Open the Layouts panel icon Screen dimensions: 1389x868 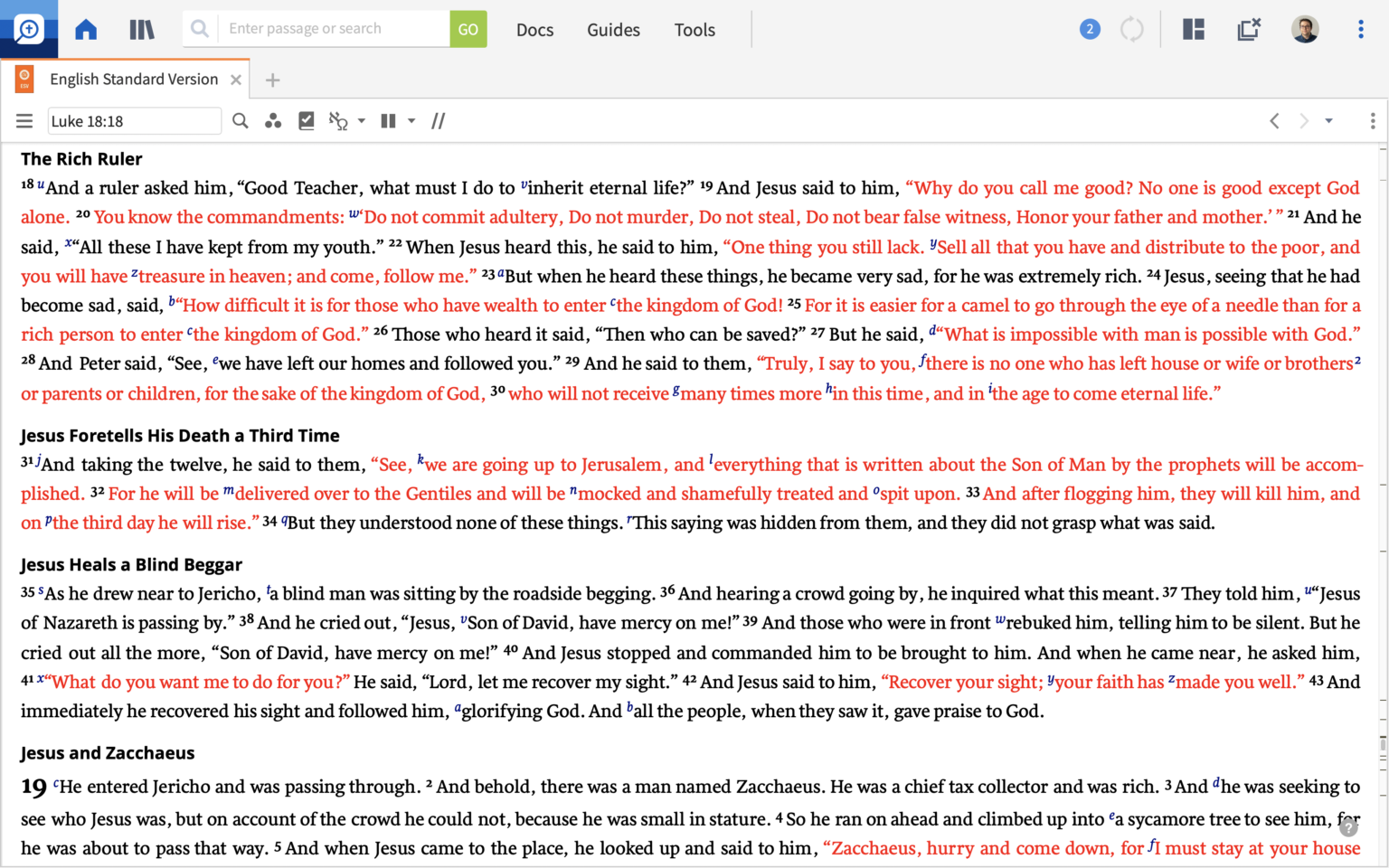(x=1193, y=29)
